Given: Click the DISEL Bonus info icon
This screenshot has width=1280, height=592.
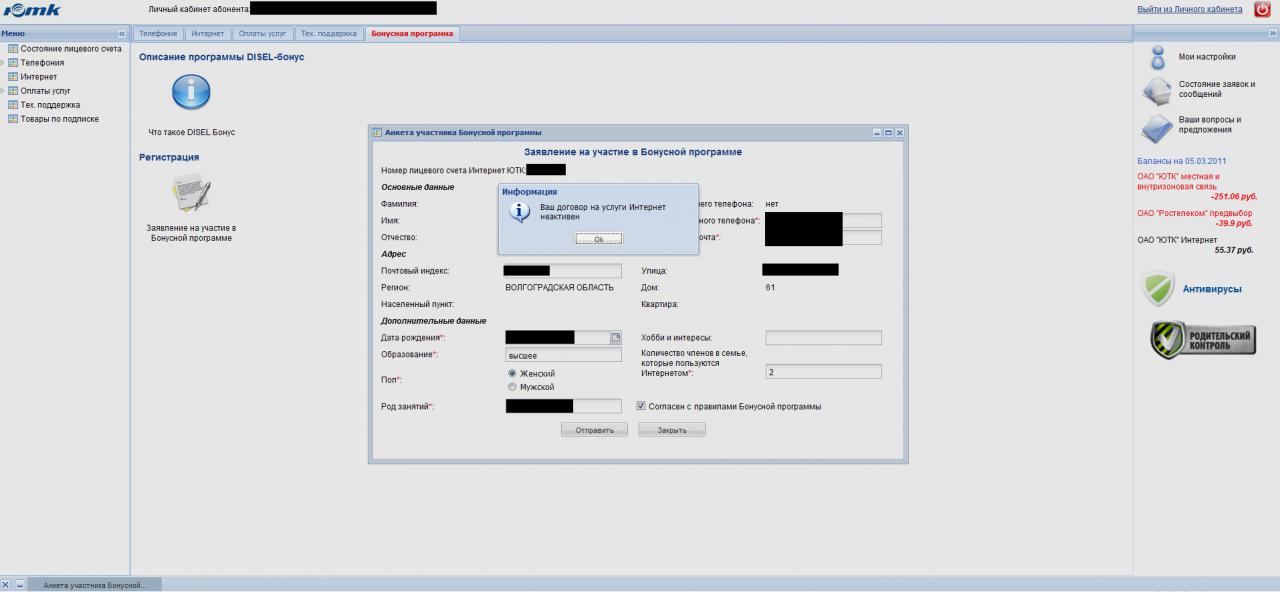Looking at the screenshot, I should [x=191, y=92].
